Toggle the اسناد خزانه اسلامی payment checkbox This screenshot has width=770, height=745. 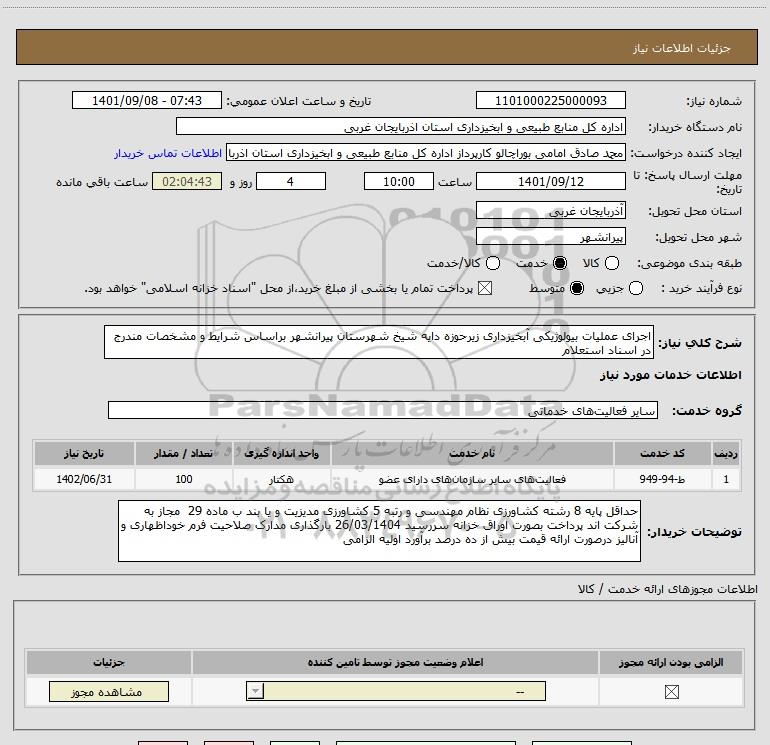[485, 288]
